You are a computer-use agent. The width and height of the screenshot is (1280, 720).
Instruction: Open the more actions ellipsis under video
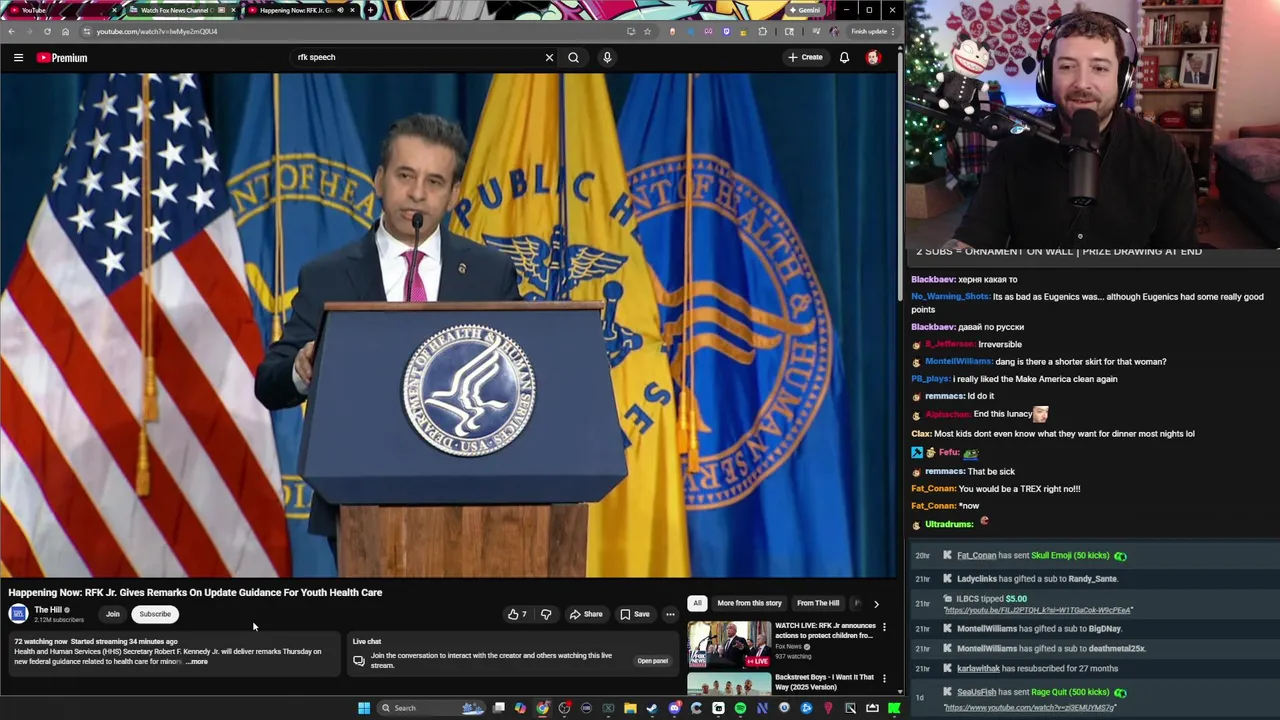tap(670, 614)
